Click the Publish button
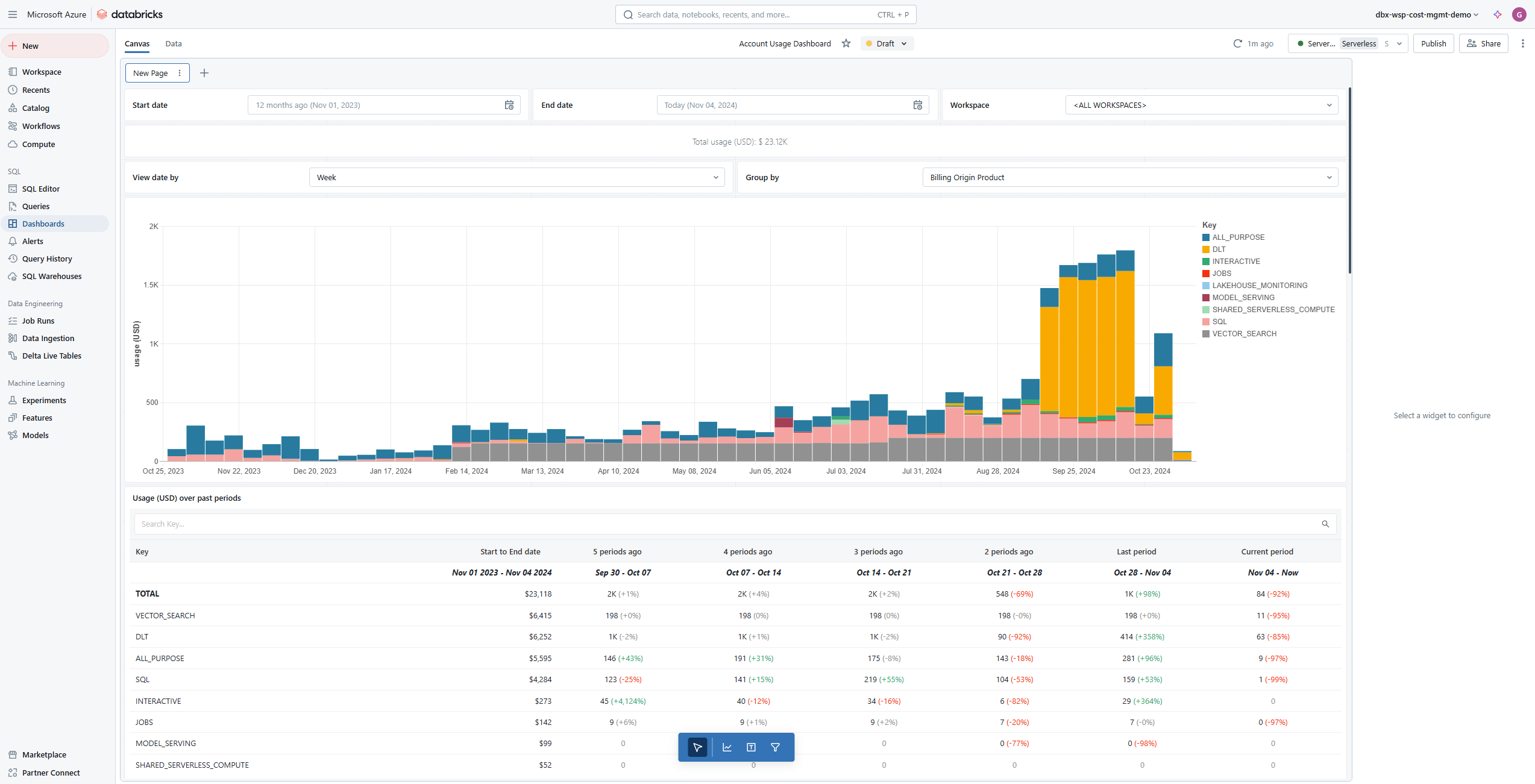The width and height of the screenshot is (1535, 784). tap(1433, 43)
